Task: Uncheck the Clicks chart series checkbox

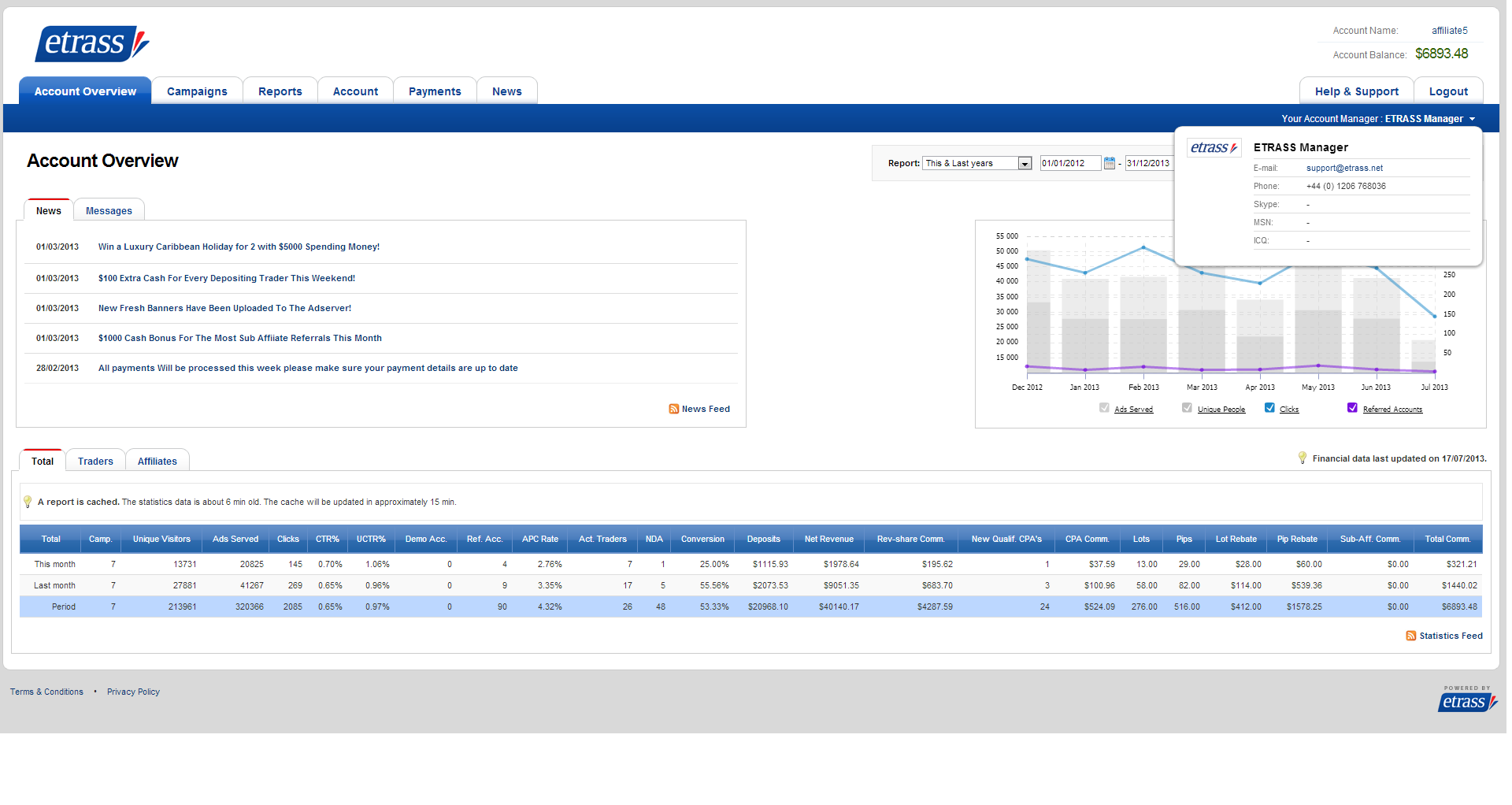Action: (1269, 408)
